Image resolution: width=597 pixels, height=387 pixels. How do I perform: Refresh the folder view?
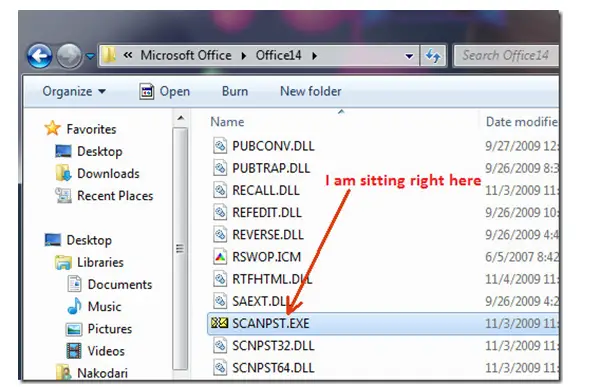click(x=433, y=56)
